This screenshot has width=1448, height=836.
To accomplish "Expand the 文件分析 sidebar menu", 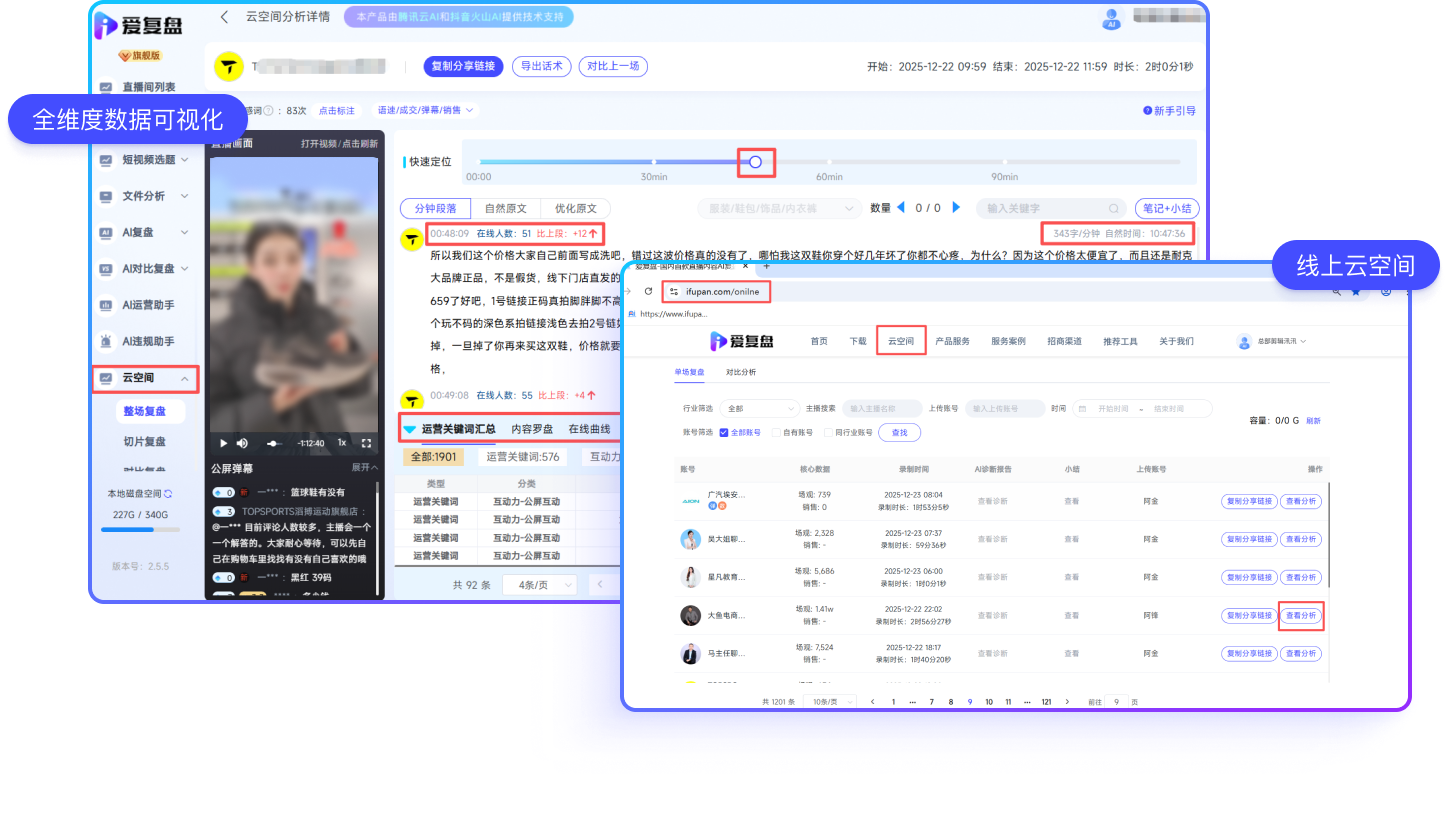I will (184, 196).
